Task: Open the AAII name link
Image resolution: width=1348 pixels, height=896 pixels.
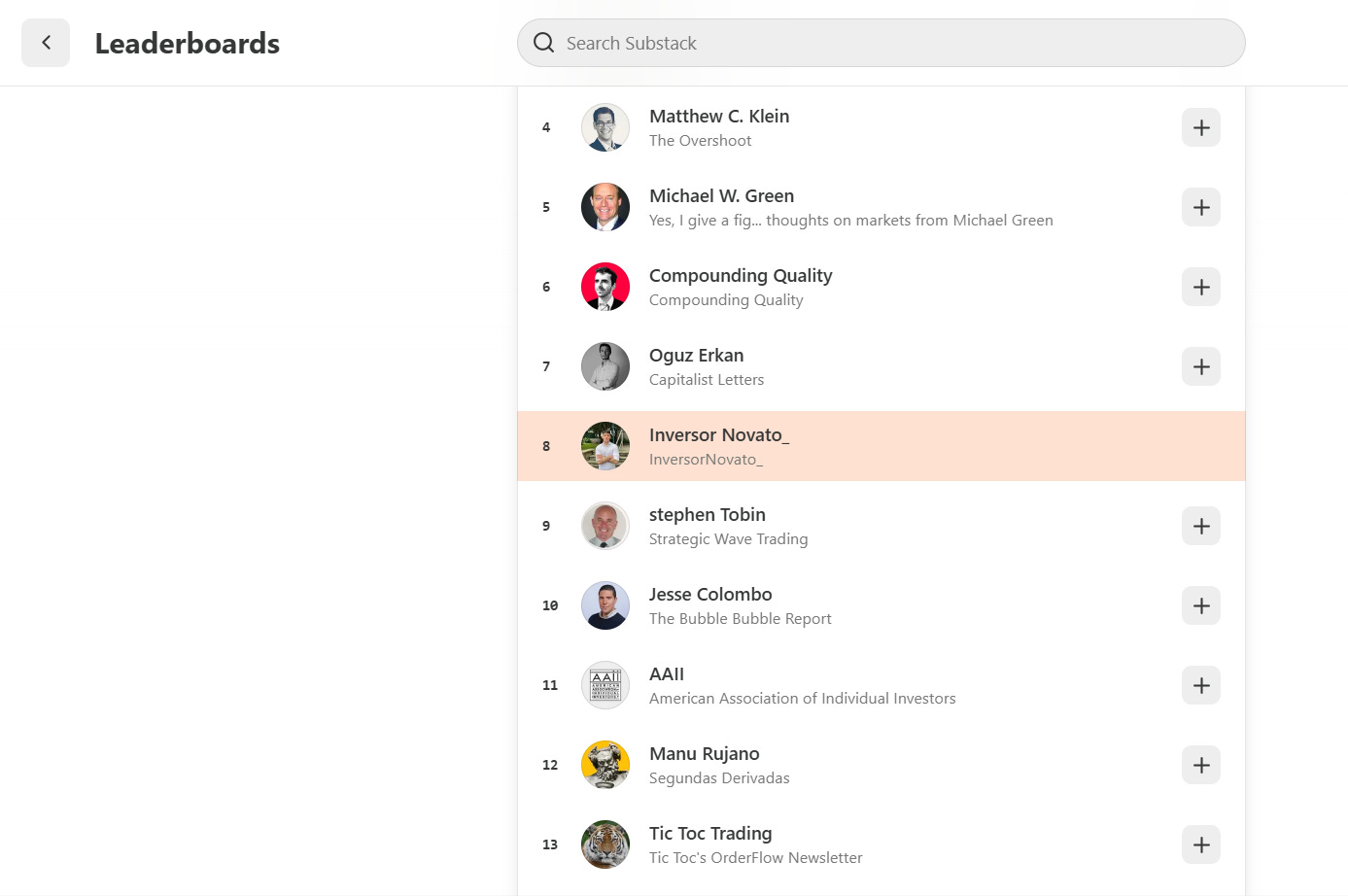Action: point(667,673)
